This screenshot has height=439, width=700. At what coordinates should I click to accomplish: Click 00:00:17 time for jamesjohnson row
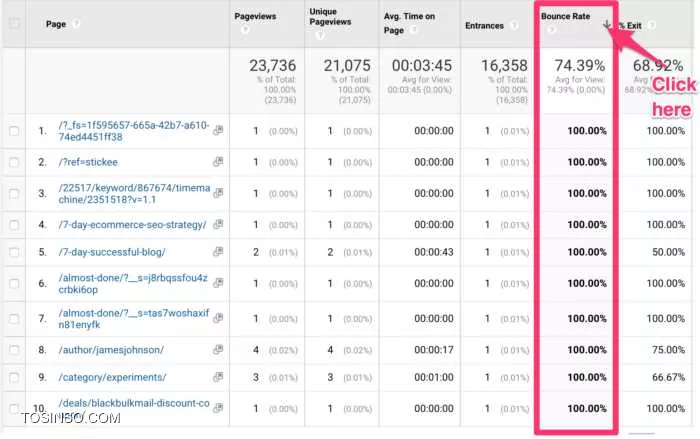pos(433,350)
